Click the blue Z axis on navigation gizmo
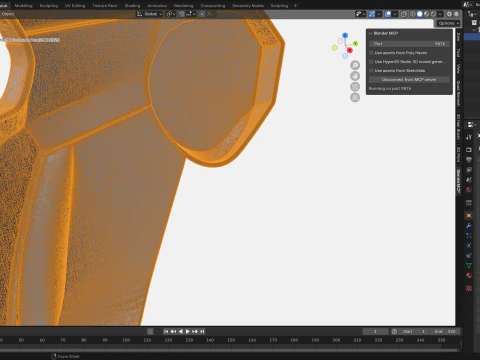The width and height of the screenshot is (480, 360). coord(345,35)
